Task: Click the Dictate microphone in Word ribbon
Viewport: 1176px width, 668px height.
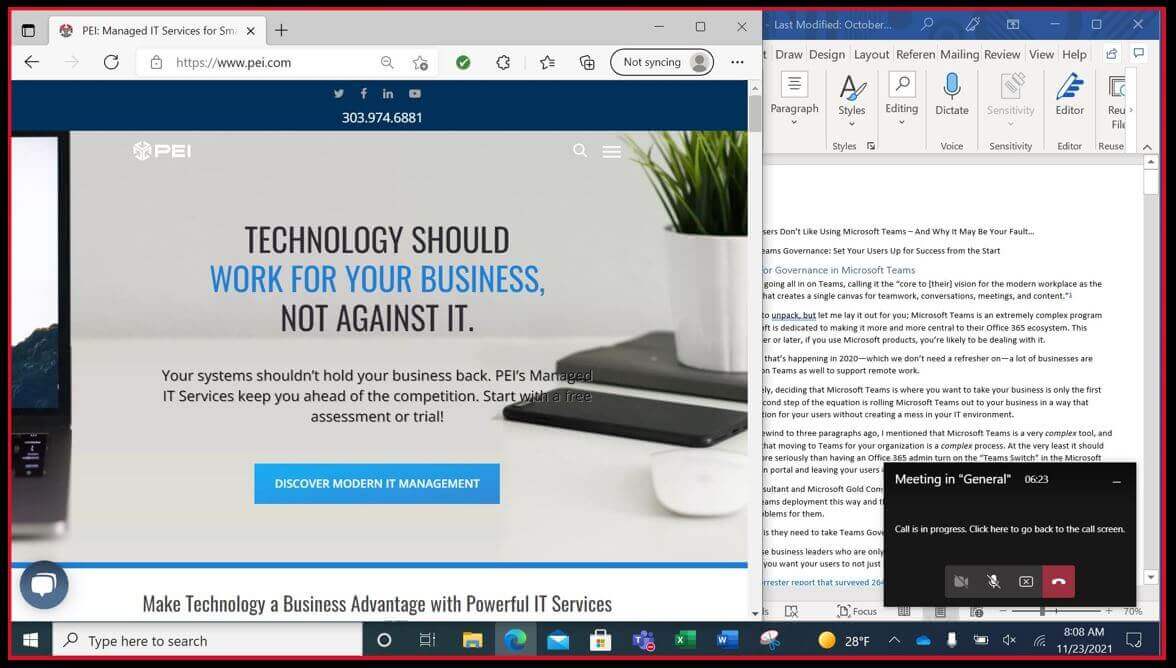Action: point(952,94)
